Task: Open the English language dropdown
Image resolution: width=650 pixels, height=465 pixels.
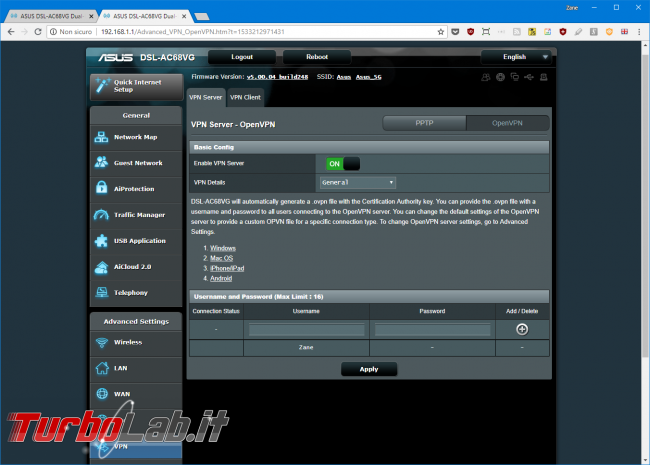Action: [516, 57]
